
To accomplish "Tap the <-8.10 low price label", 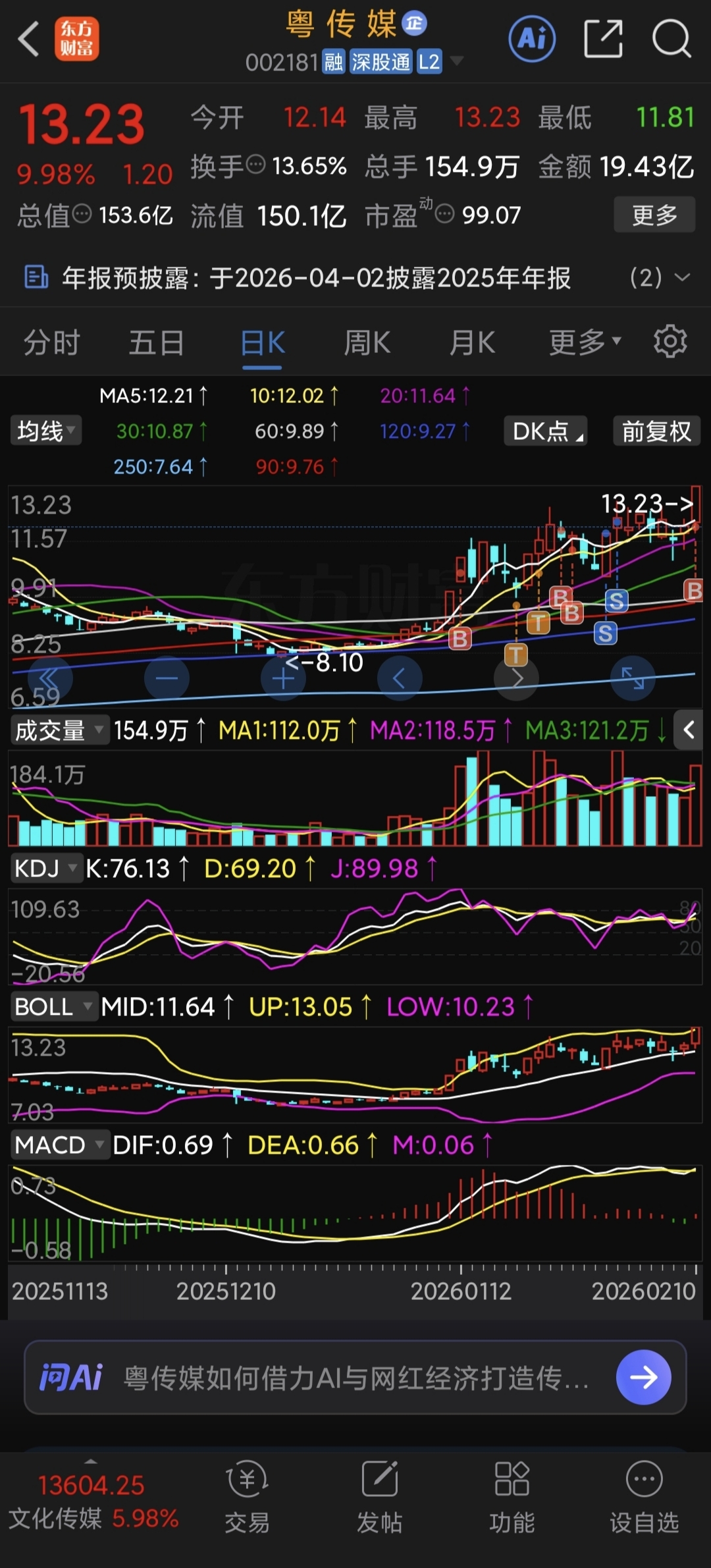I will (323, 662).
